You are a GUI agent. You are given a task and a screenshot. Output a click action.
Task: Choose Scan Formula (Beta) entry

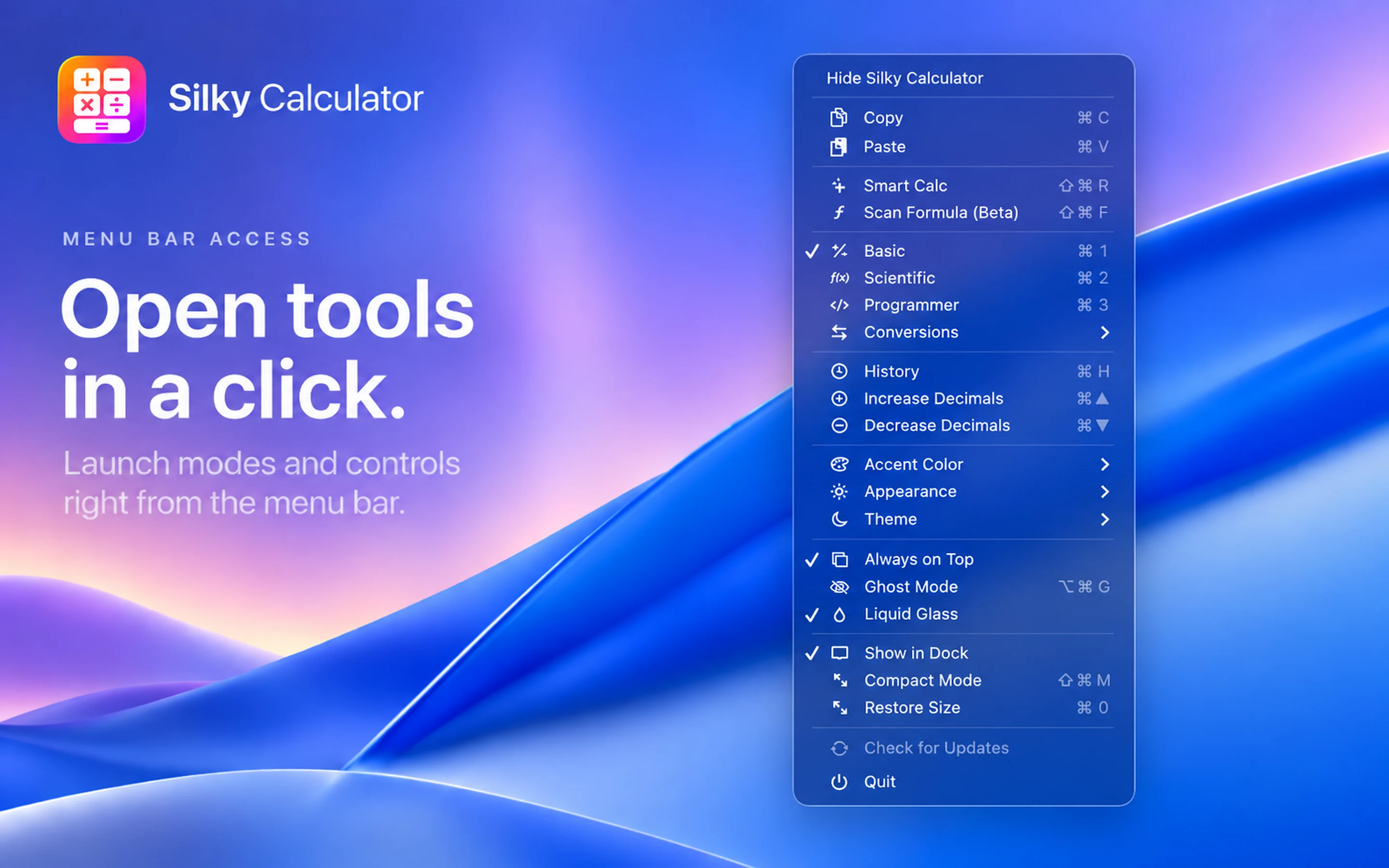pos(963,212)
